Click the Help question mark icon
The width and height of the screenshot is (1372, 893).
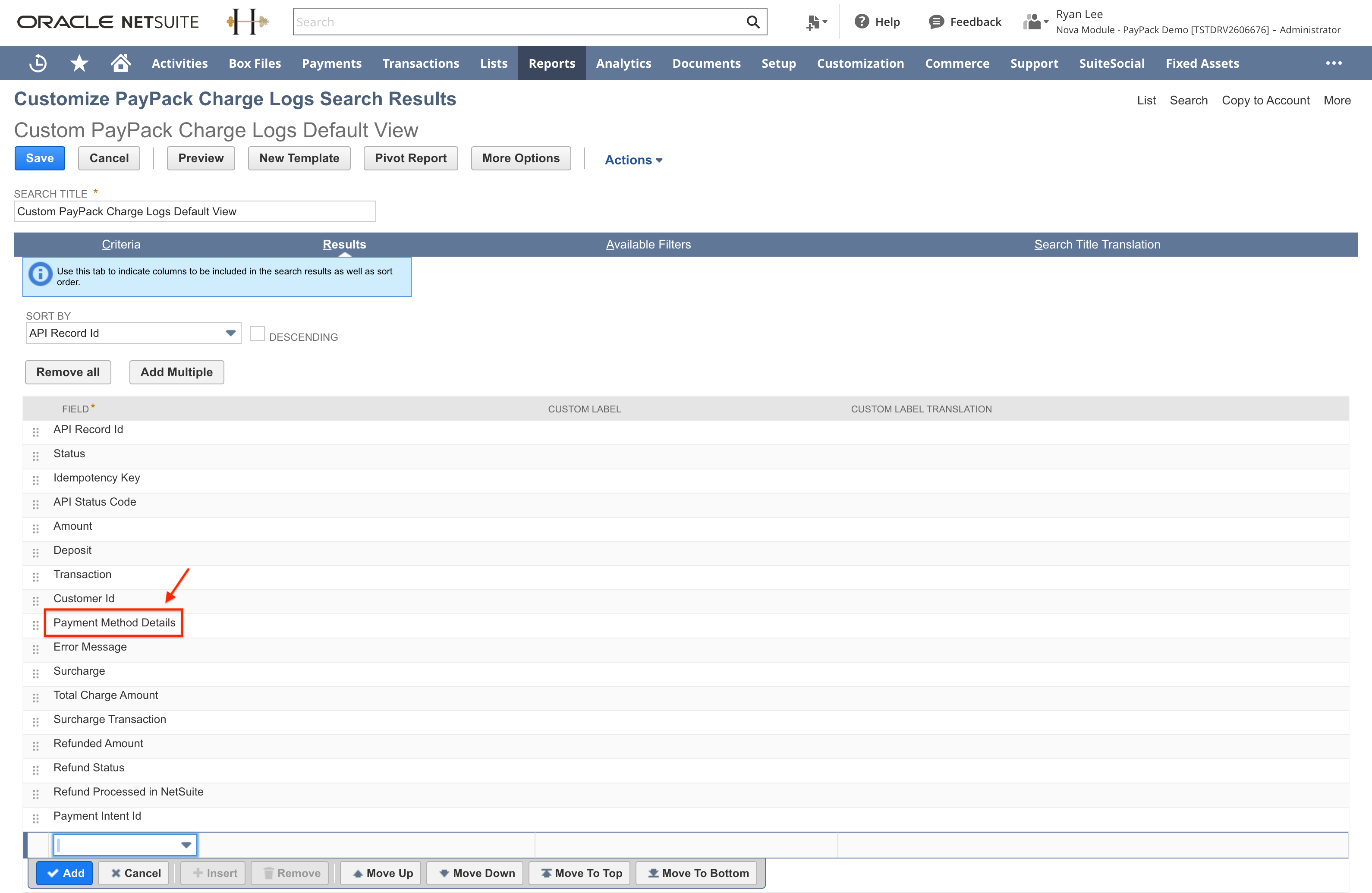click(861, 22)
